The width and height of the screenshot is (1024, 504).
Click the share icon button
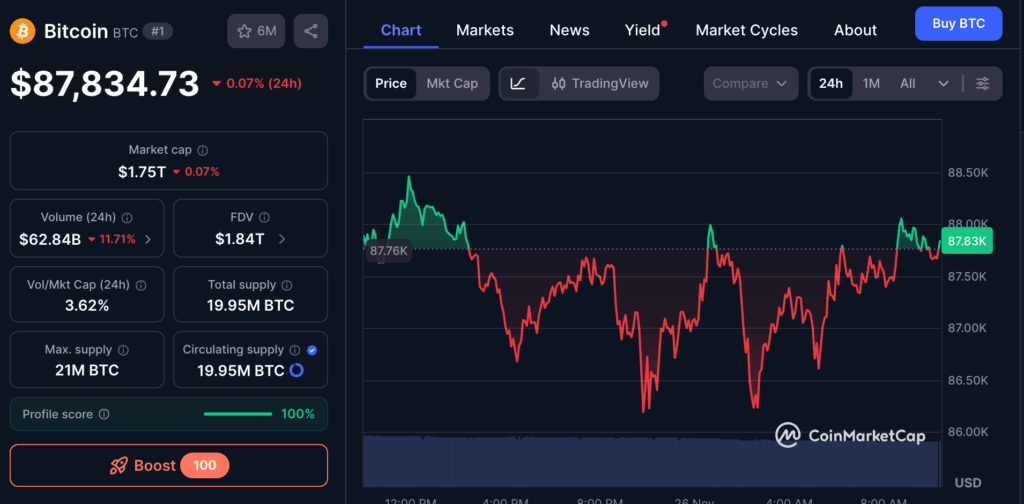pos(311,31)
